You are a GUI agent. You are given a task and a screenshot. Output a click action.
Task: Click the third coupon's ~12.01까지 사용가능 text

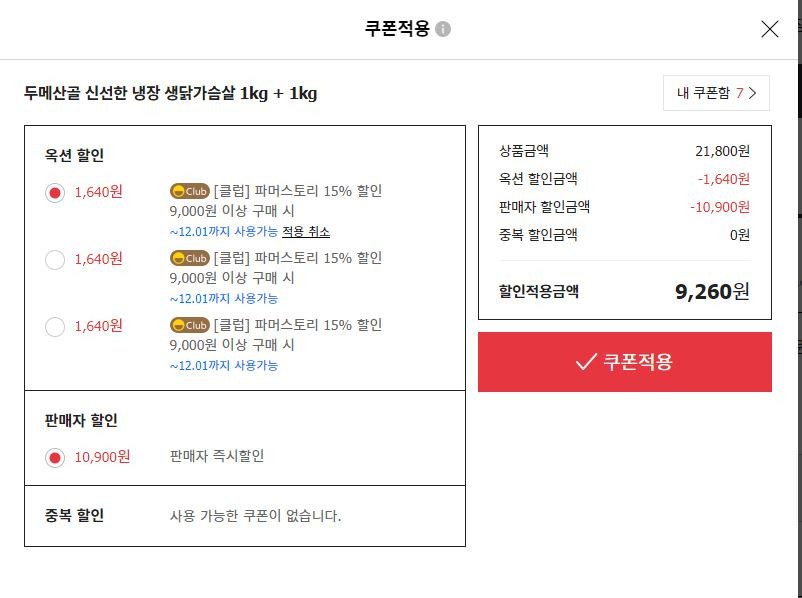coord(224,366)
